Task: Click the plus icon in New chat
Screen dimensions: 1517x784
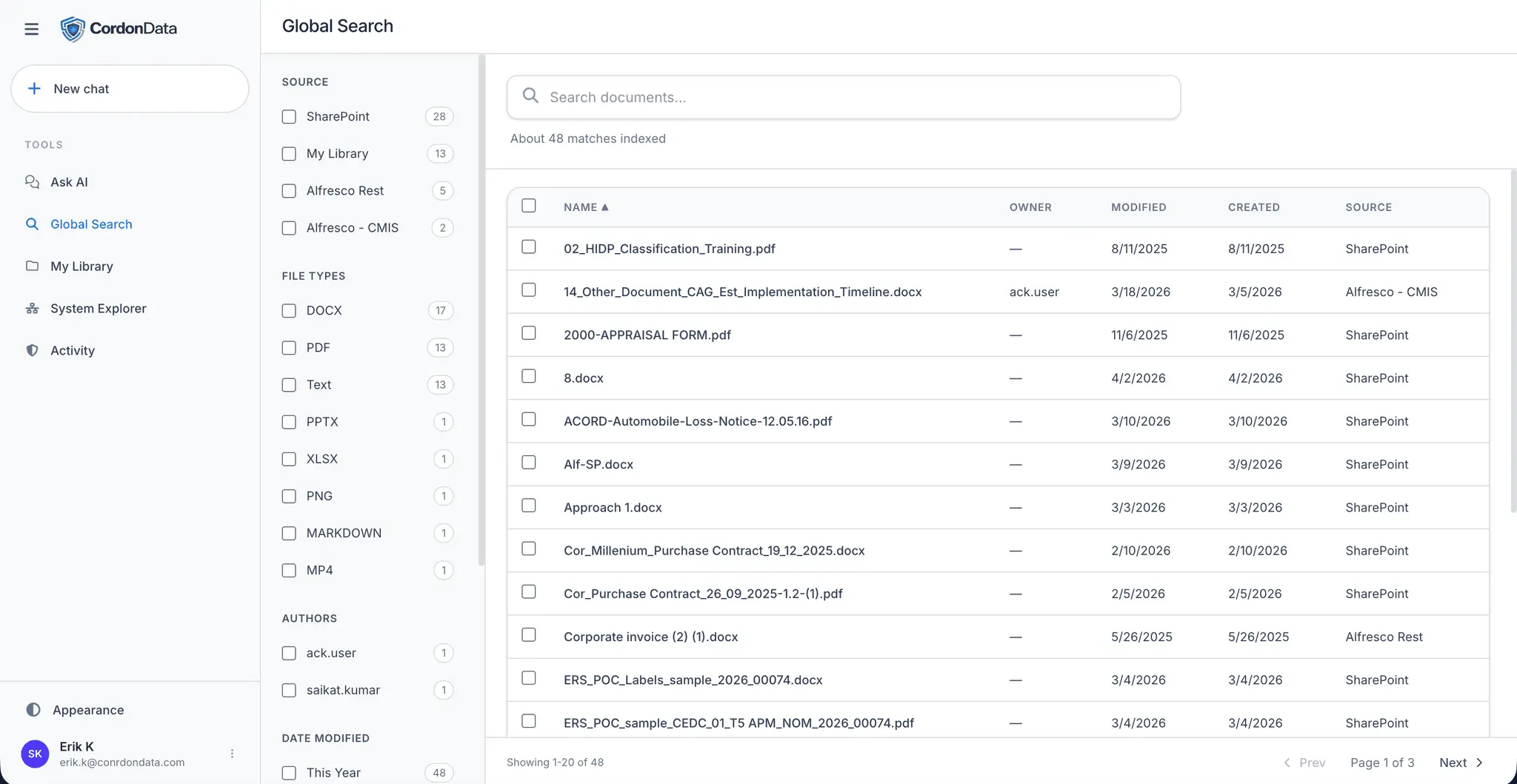Action: click(x=34, y=89)
